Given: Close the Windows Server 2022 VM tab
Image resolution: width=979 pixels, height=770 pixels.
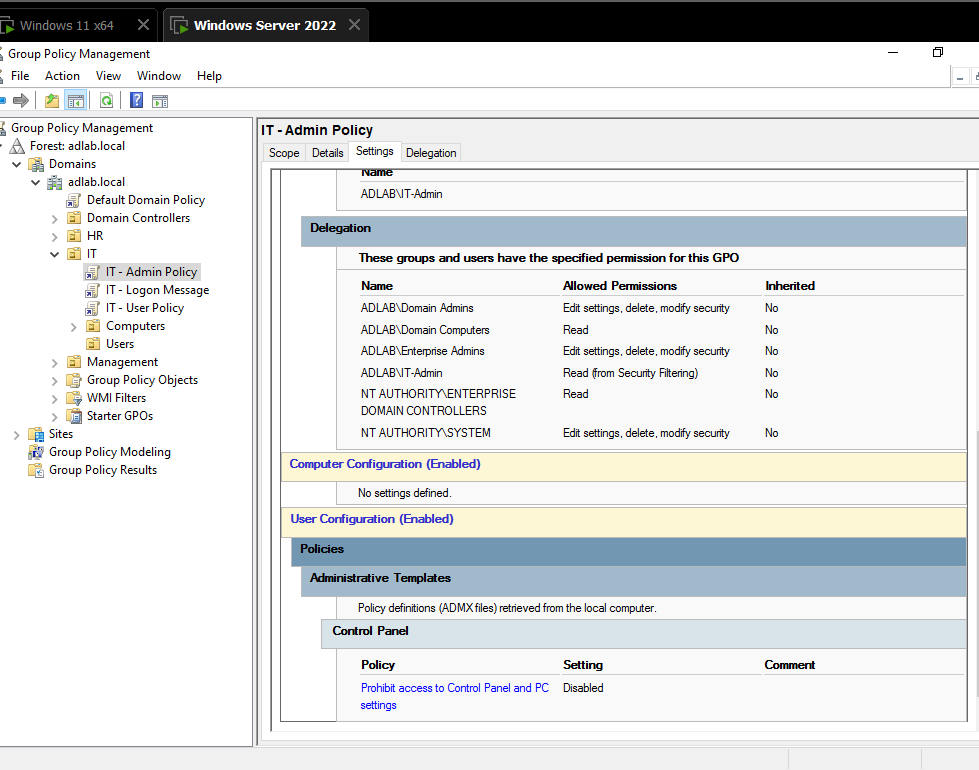Looking at the screenshot, I should [x=355, y=25].
